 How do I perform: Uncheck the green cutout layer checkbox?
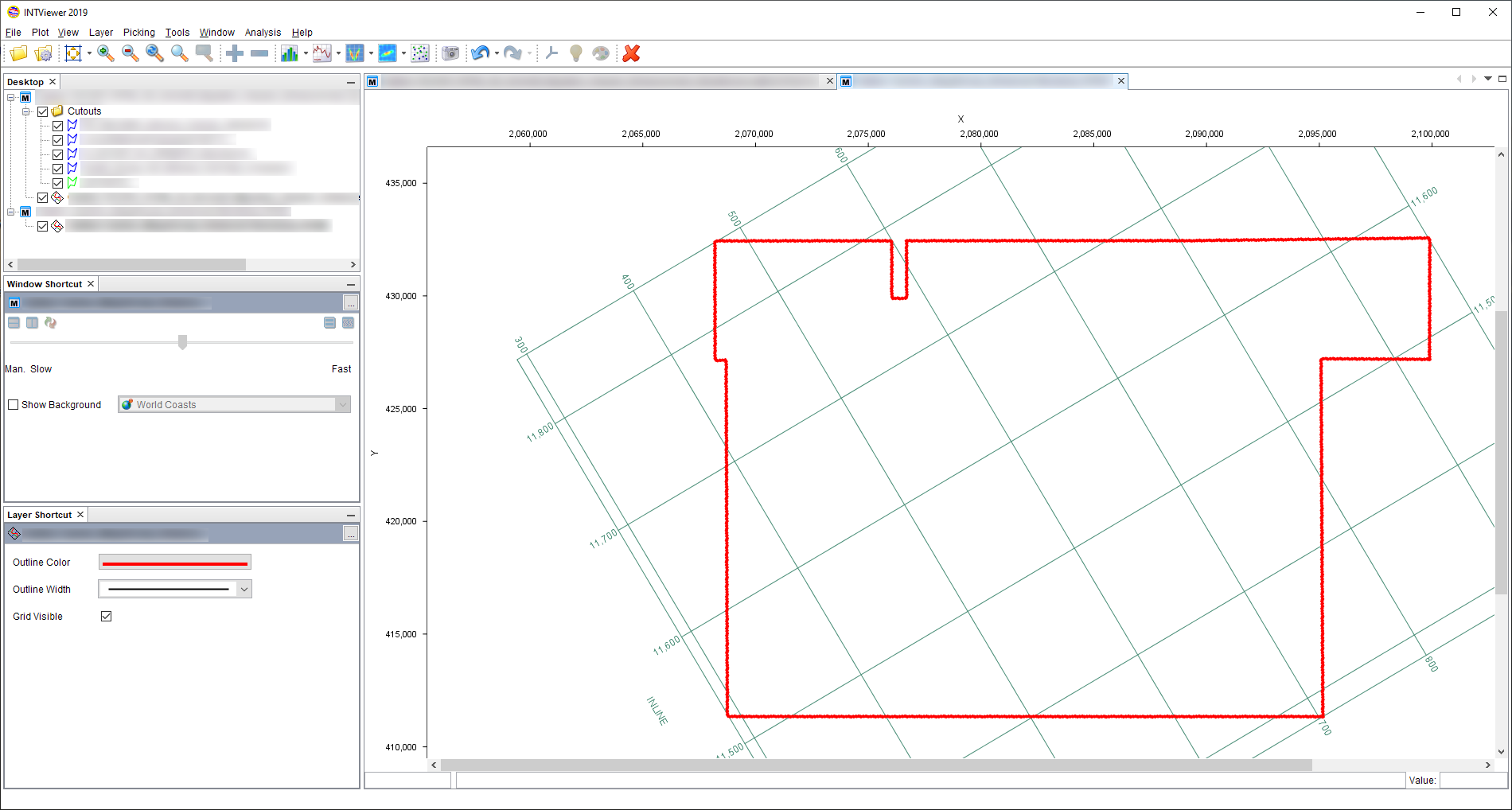(x=57, y=183)
